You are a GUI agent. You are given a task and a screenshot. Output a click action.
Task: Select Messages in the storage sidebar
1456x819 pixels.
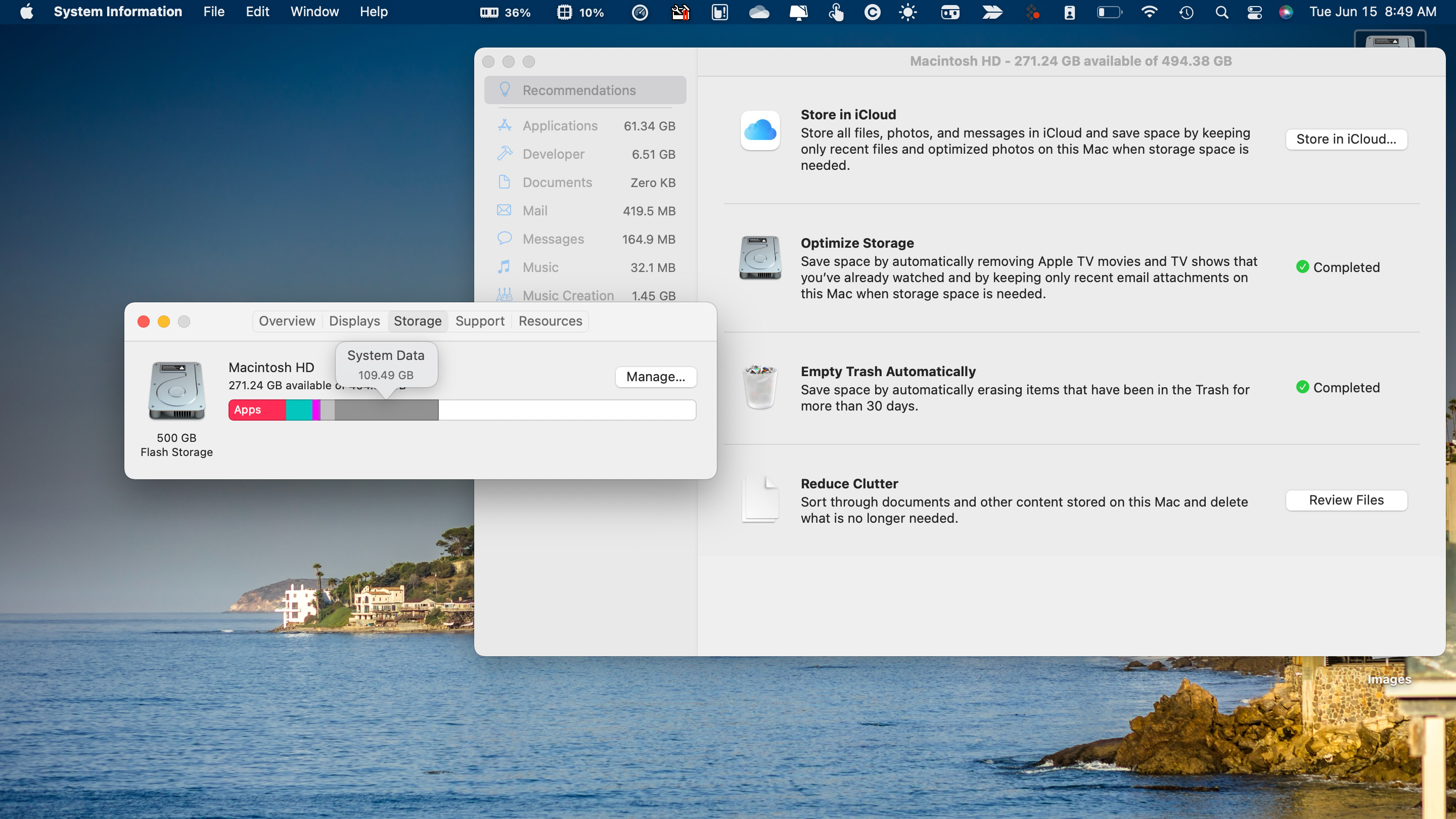[585, 239]
